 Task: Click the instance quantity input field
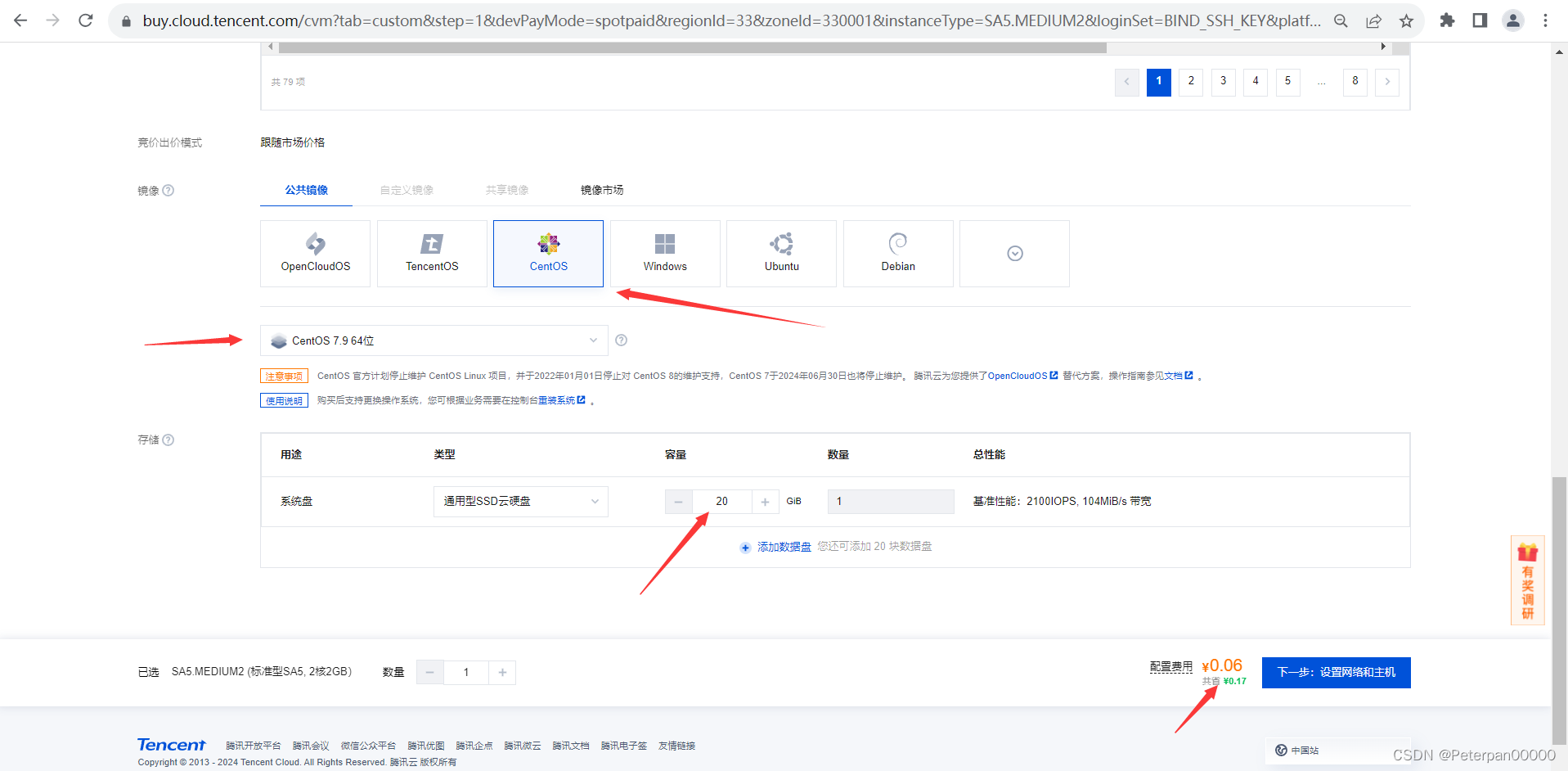[466, 673]
